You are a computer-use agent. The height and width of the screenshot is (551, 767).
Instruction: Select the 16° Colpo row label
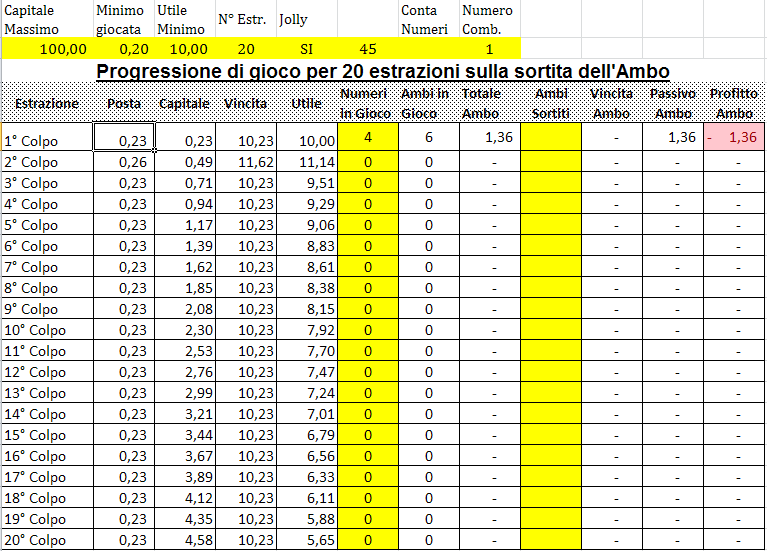coord(47,456)
